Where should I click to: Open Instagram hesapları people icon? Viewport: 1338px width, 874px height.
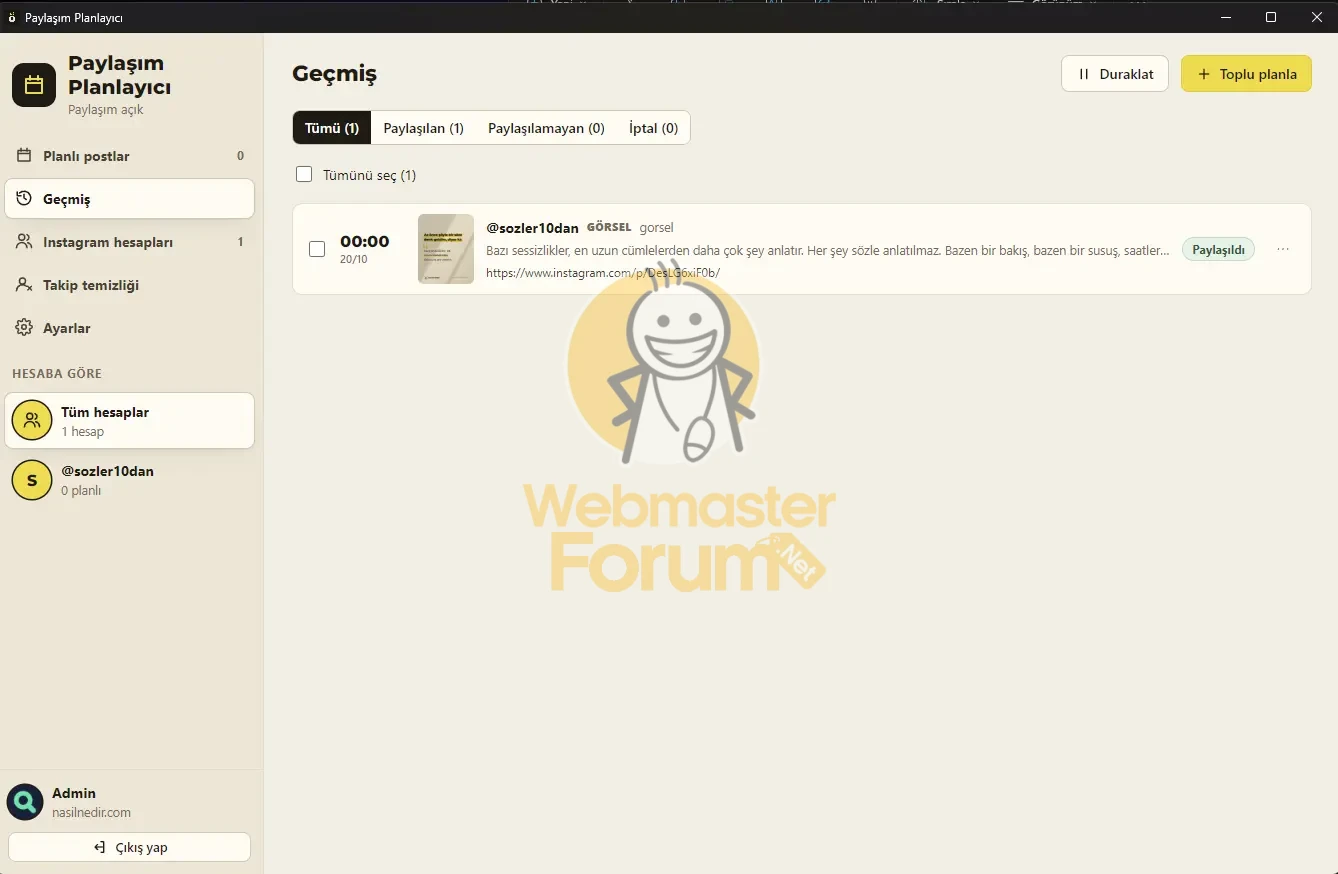click(24, 242)
